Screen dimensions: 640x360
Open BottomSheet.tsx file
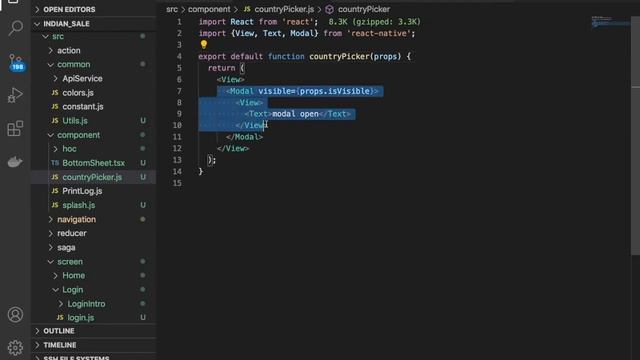coord(94,163)
